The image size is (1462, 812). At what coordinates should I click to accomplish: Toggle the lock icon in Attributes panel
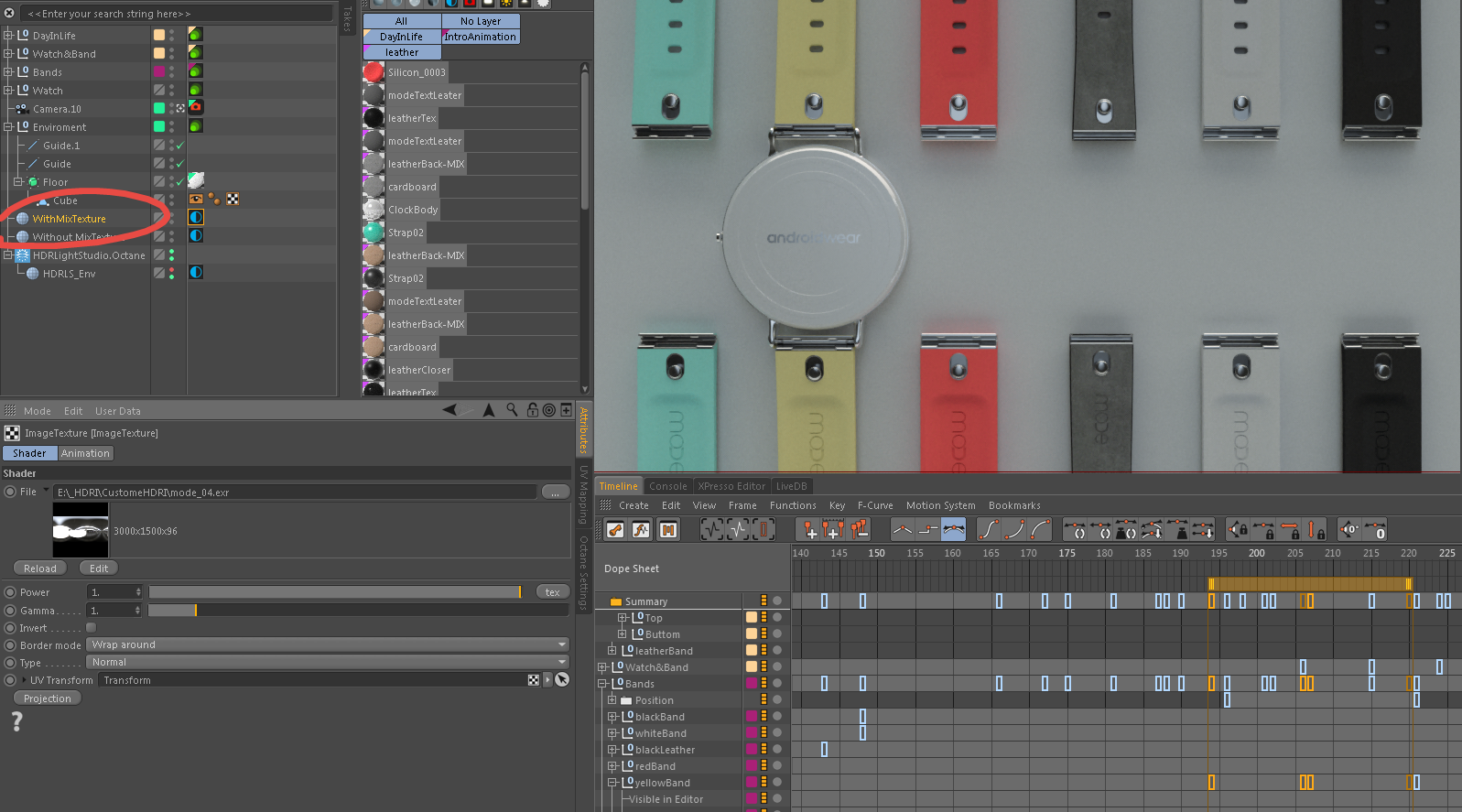tap(533, 410)
